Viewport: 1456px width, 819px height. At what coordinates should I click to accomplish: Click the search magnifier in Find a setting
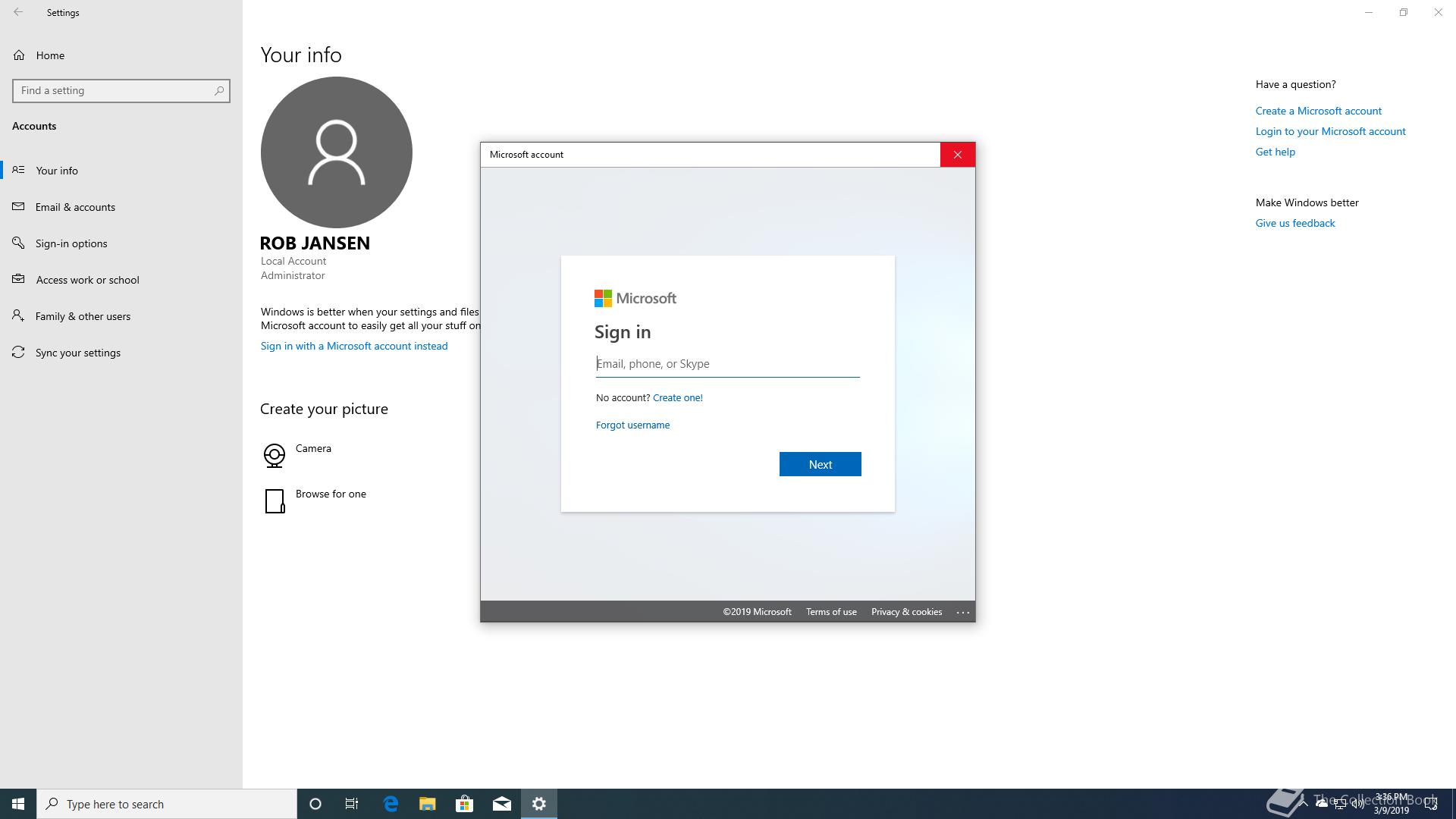219,90
